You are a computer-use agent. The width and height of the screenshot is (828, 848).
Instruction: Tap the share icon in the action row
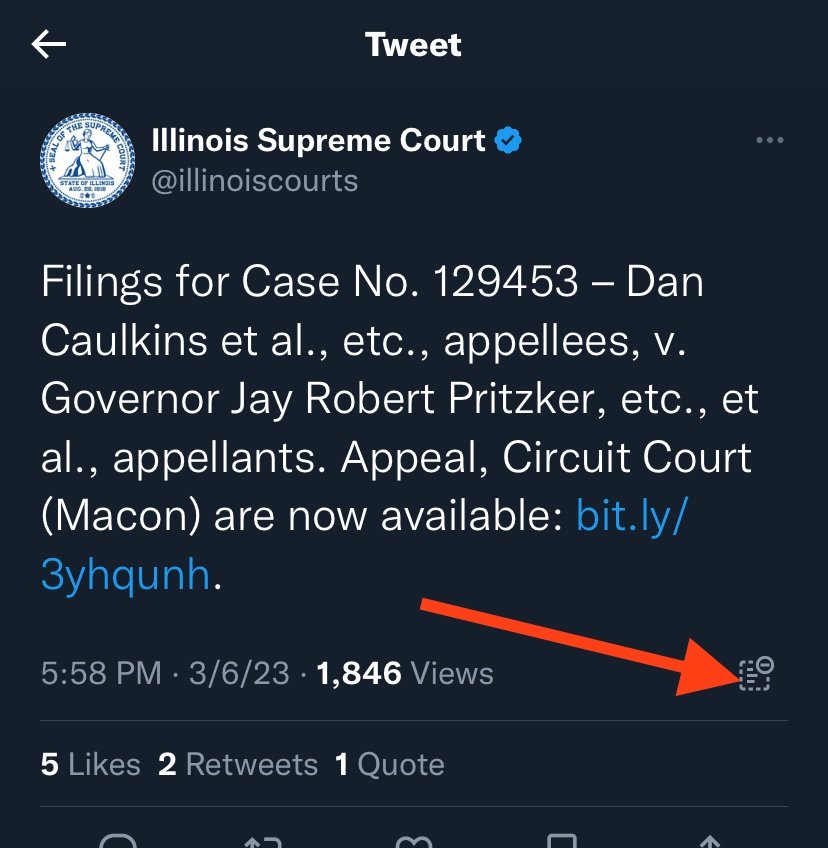point(710,841)
